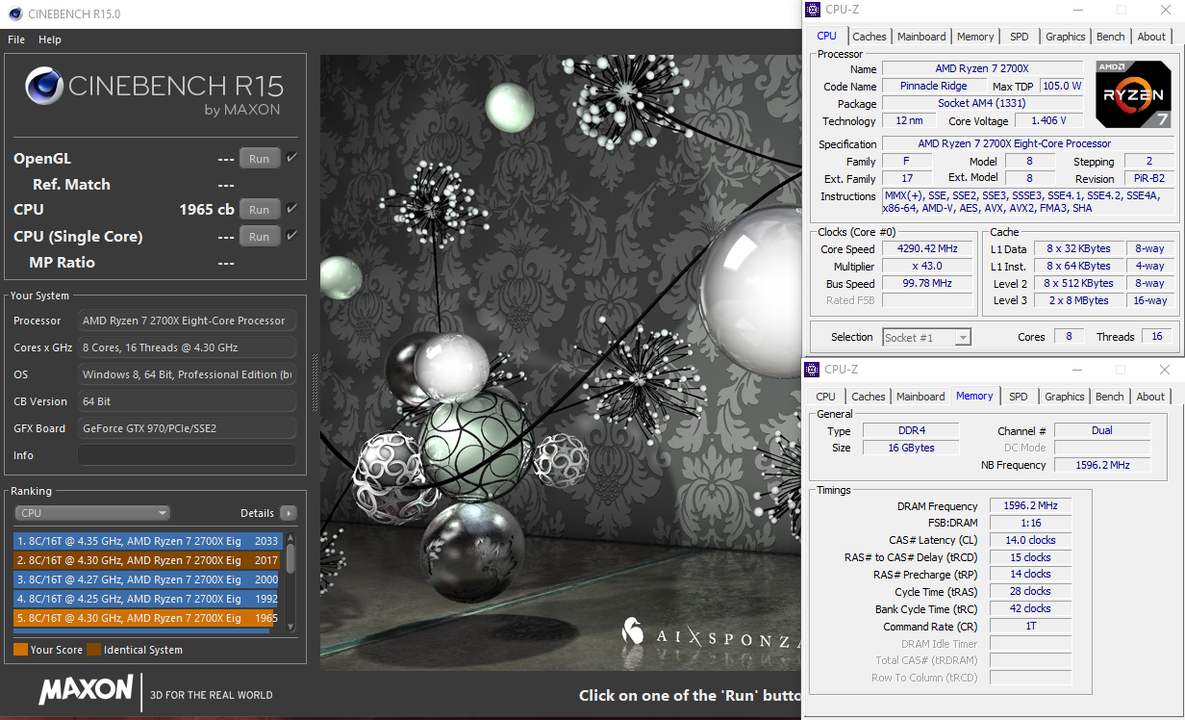
Task: Run the CPU (Single Core) benchmark
Action: pos(259,236)
